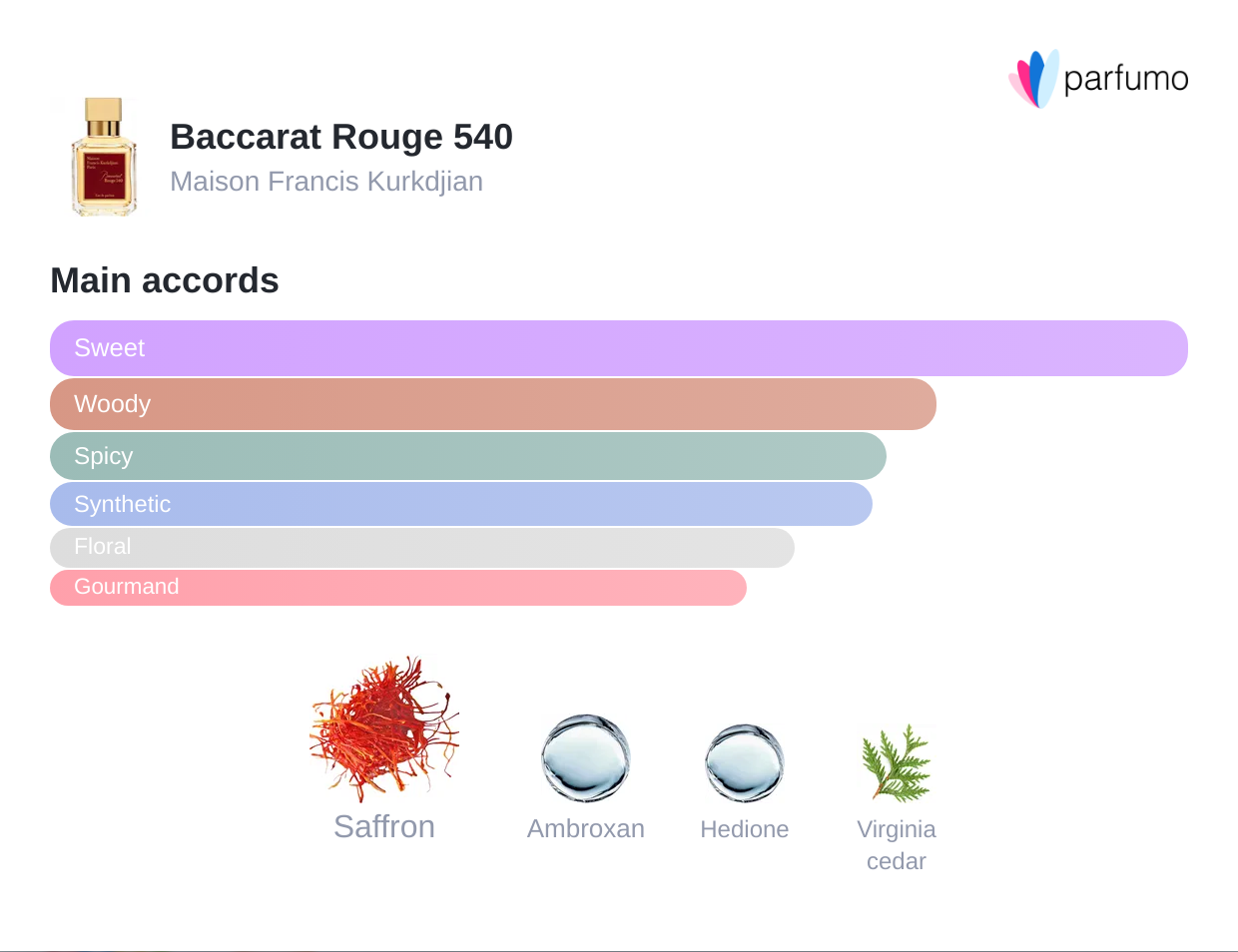
Task: Click the Virginia cedar note label
Action: pyautogui.click(x=897, y=845)
